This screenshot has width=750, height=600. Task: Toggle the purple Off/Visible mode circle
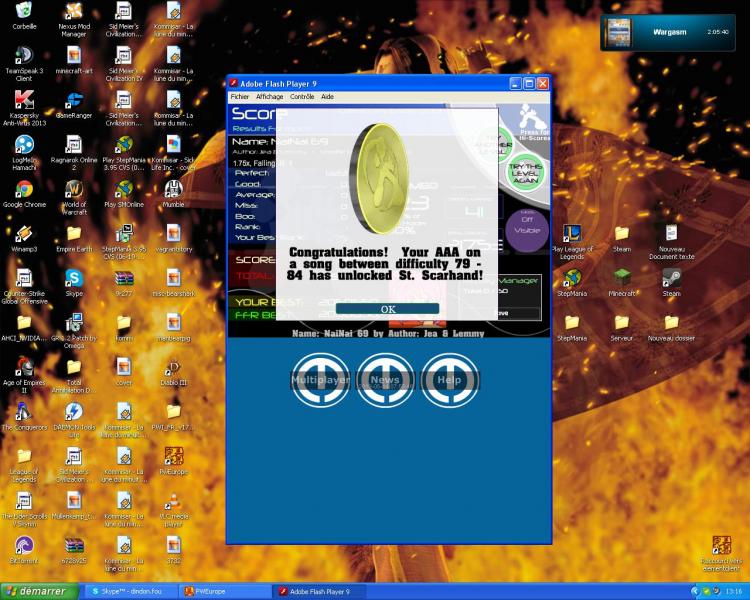coord(527,231)
